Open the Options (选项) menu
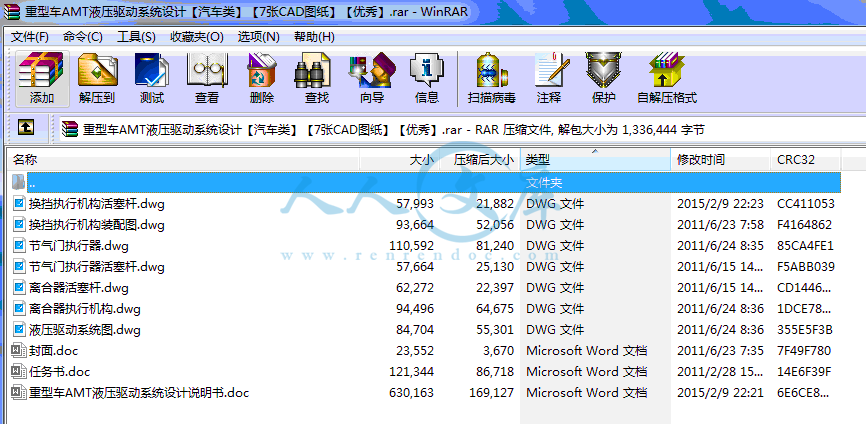 pos(258,37)
